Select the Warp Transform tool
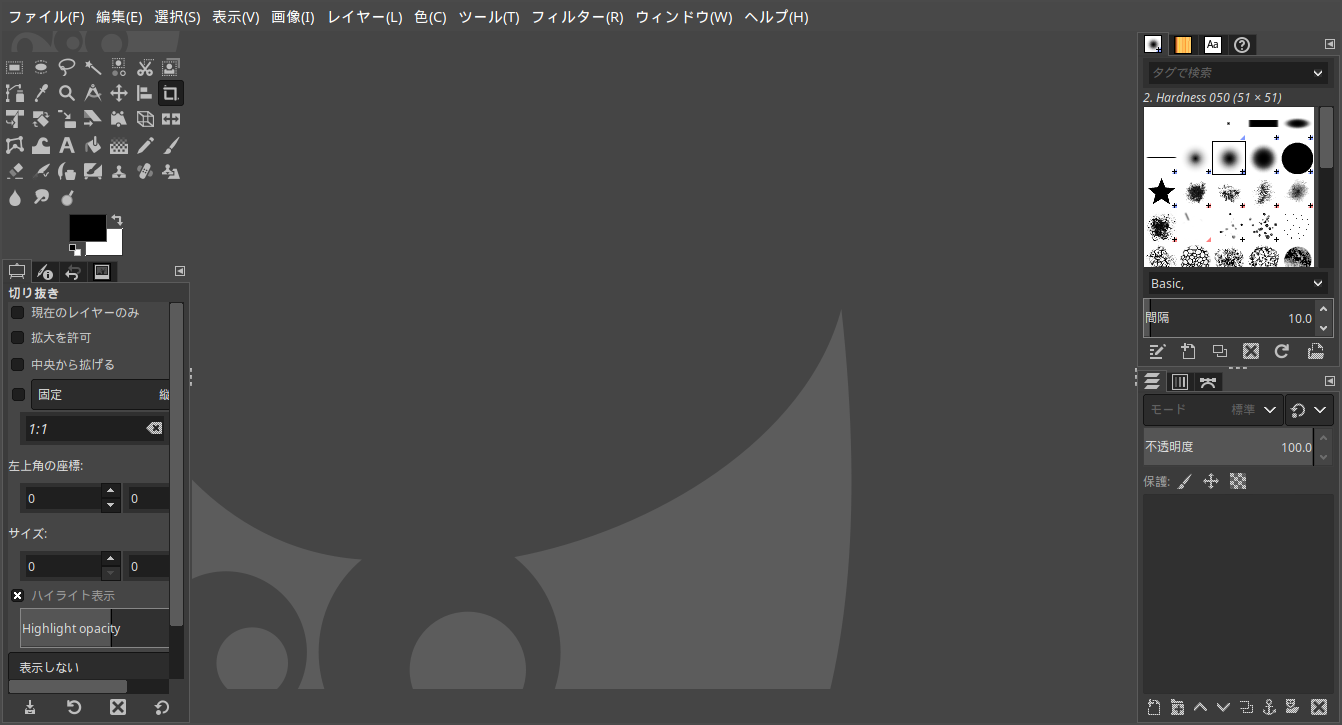 tap(41, 145)
